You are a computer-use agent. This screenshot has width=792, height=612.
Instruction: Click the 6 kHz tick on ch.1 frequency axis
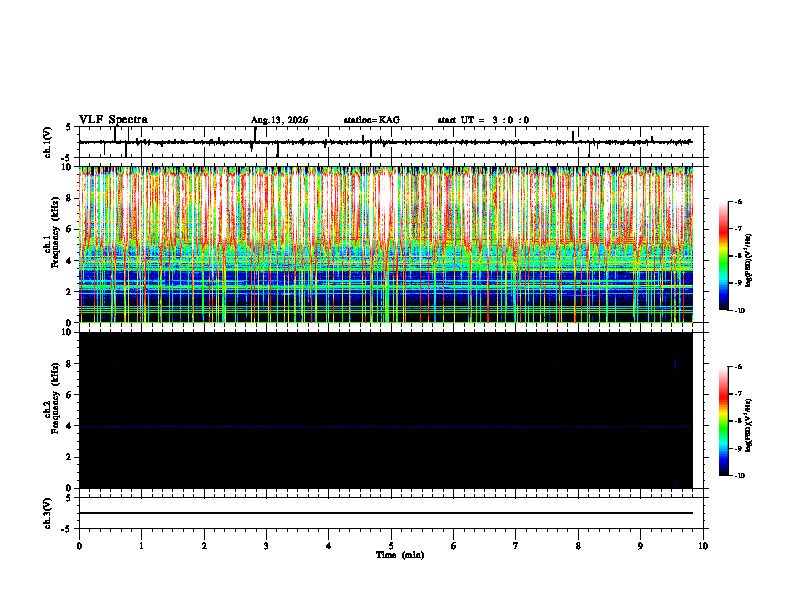pyautogui.click(x=74, y=229)
